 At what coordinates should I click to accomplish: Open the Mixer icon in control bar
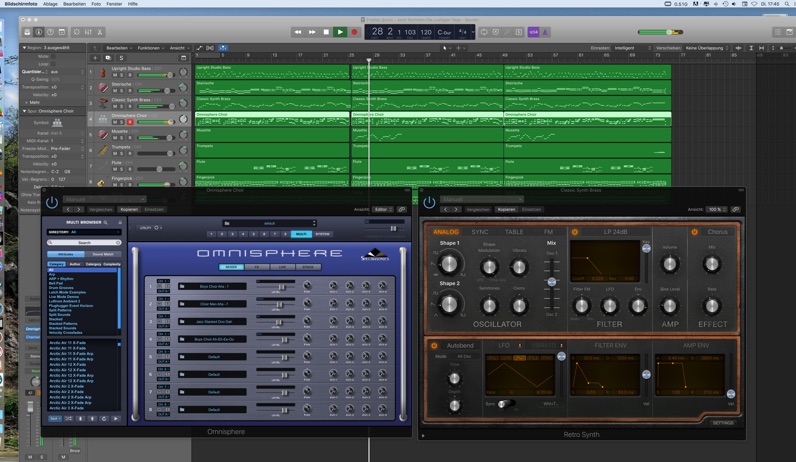point(88,32)
